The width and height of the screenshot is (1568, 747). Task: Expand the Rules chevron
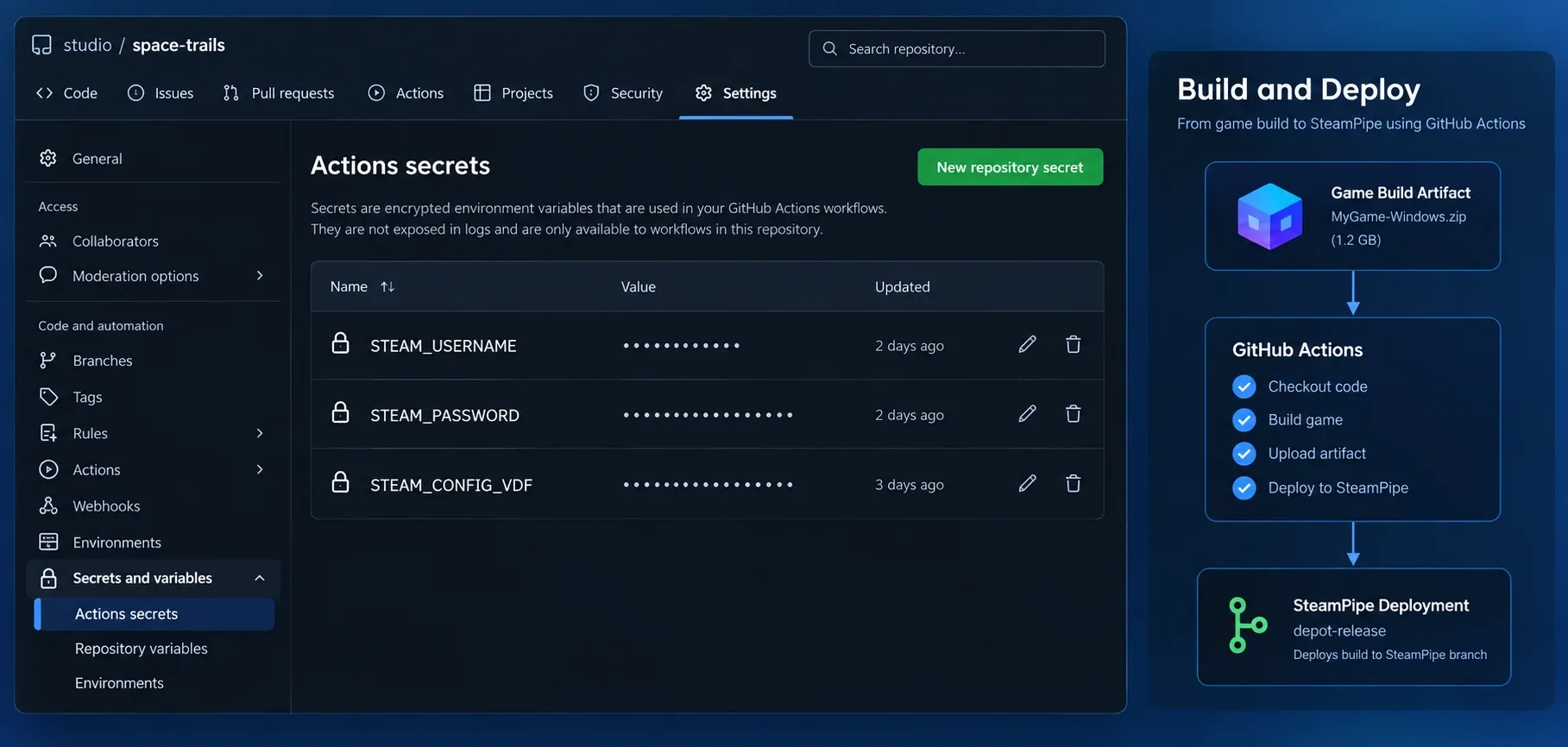[x=260, y=433]
